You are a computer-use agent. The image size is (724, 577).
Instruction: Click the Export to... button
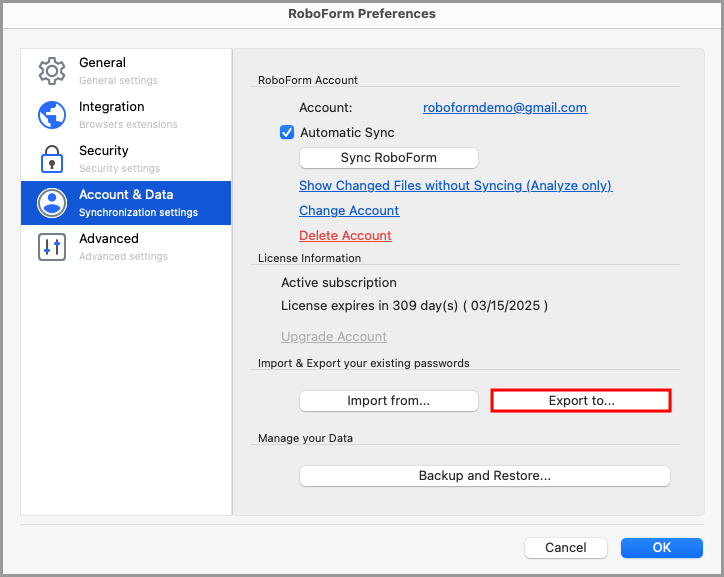click(x=581, y=401)
